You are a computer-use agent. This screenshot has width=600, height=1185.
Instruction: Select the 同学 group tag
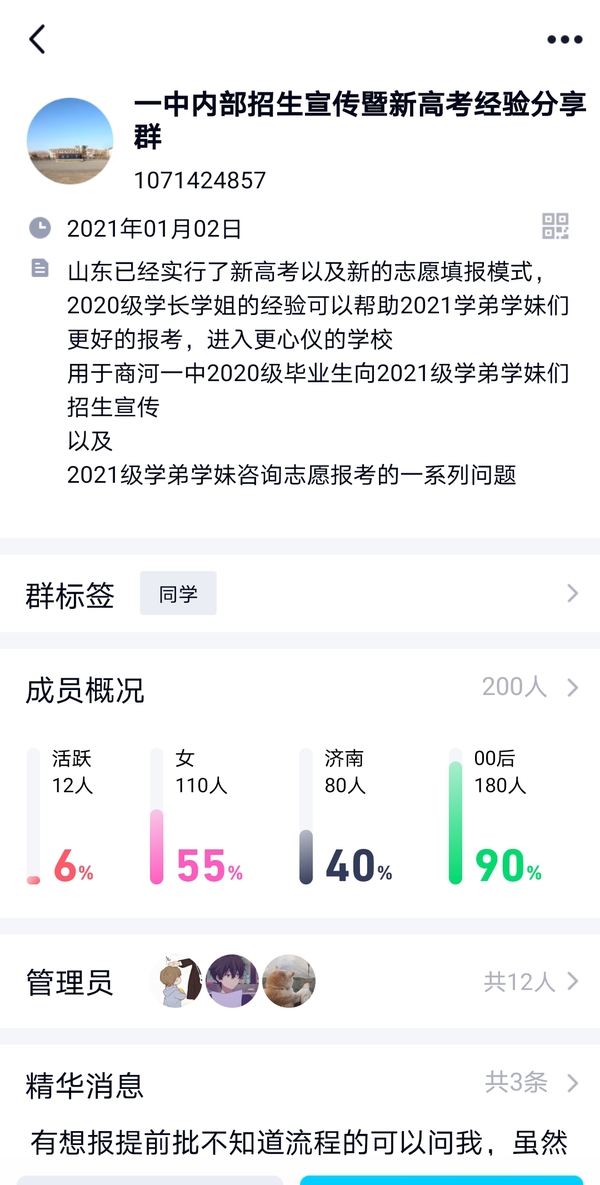click(x=178, y=594)
